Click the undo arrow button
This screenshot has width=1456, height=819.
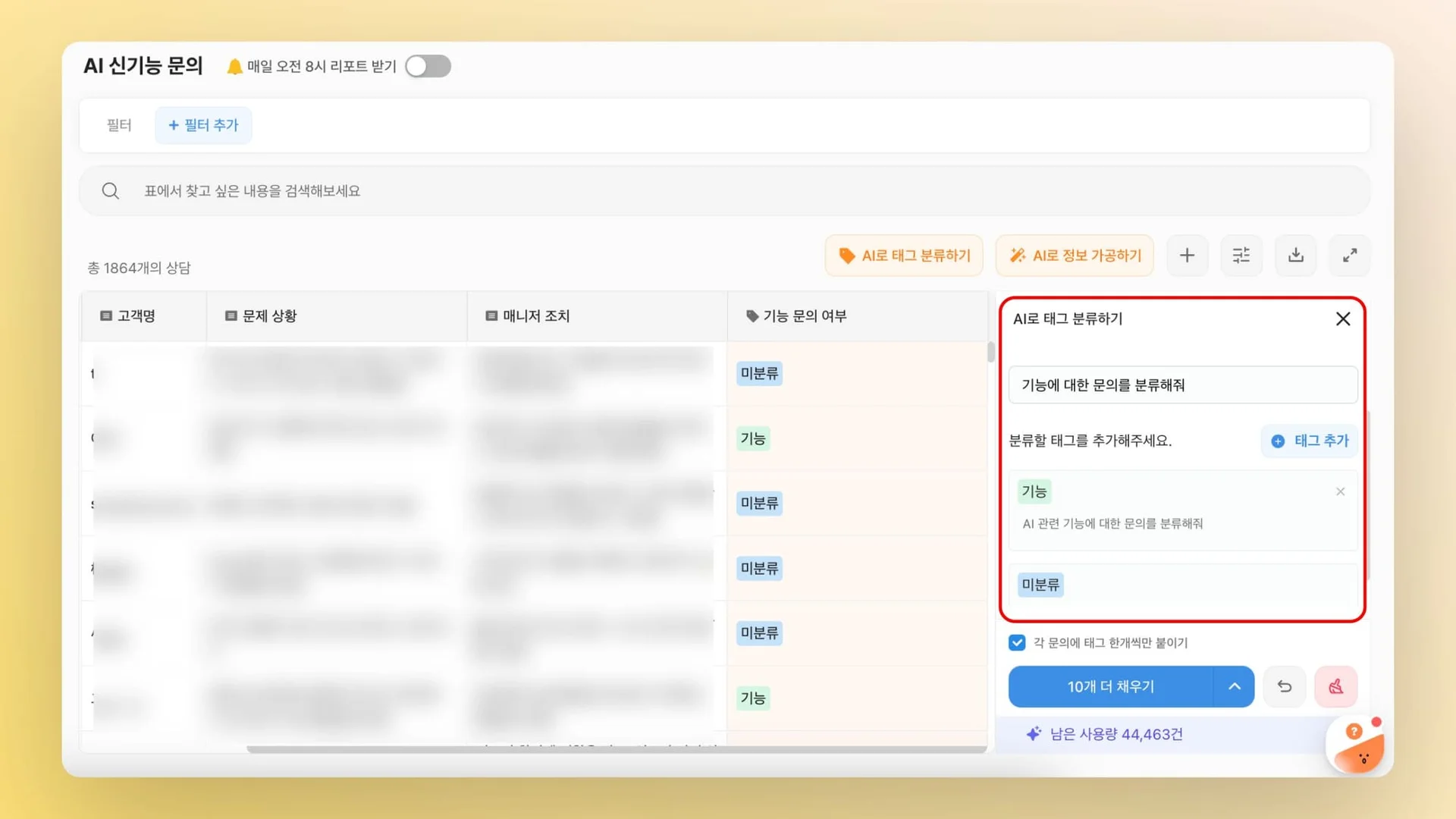(1285, 686)
